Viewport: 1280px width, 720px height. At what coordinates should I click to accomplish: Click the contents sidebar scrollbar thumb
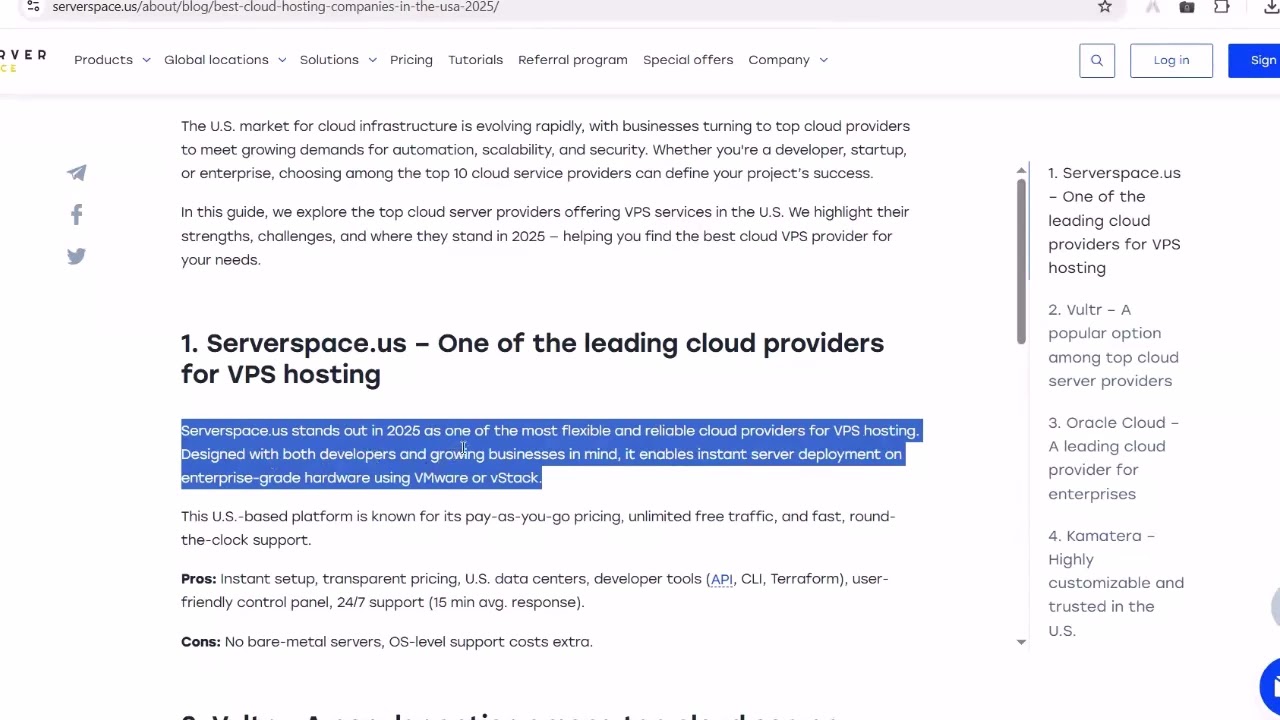pyautogui.click(x=1021, y=262)
